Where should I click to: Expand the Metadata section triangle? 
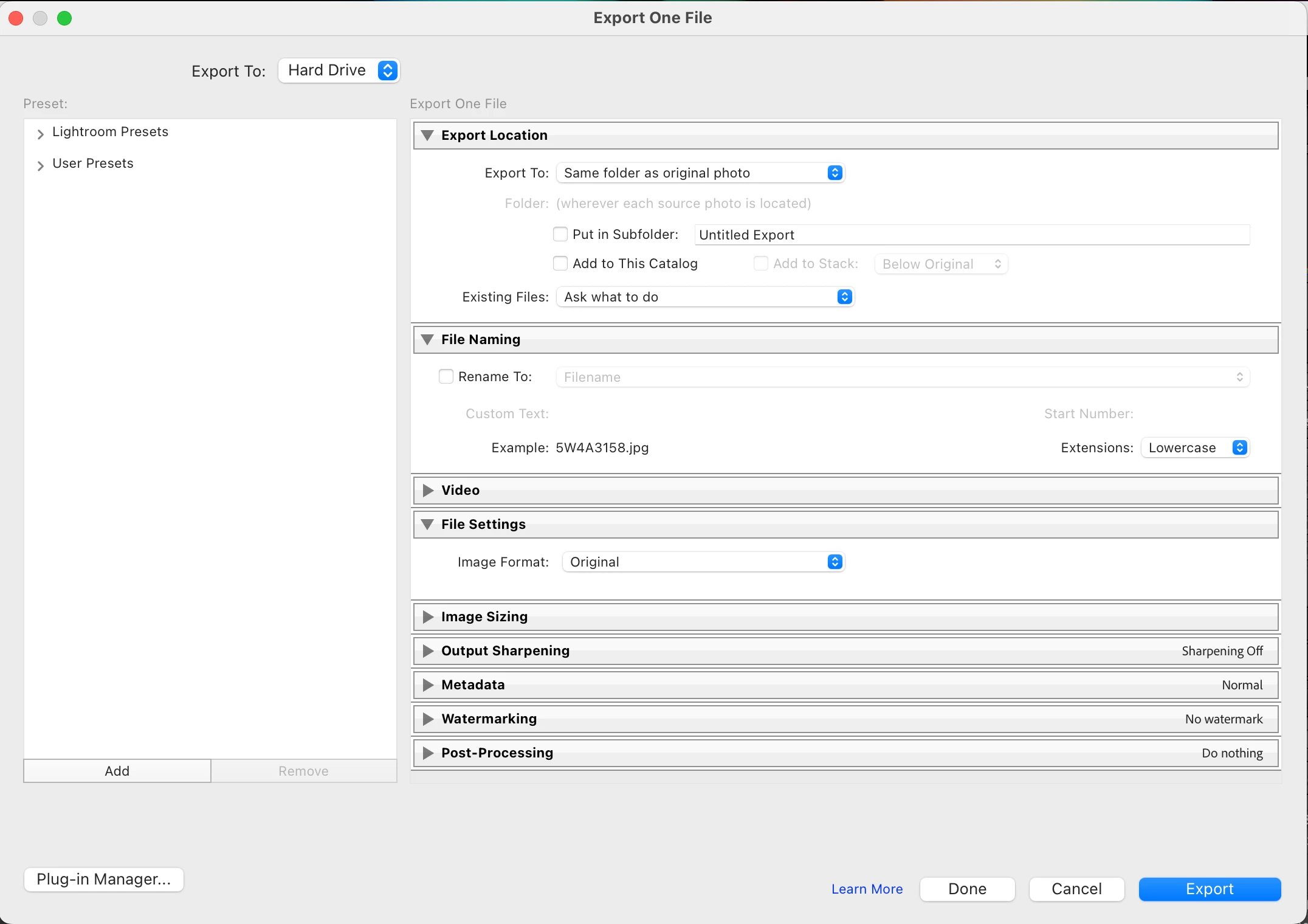[x=428, y=685]
